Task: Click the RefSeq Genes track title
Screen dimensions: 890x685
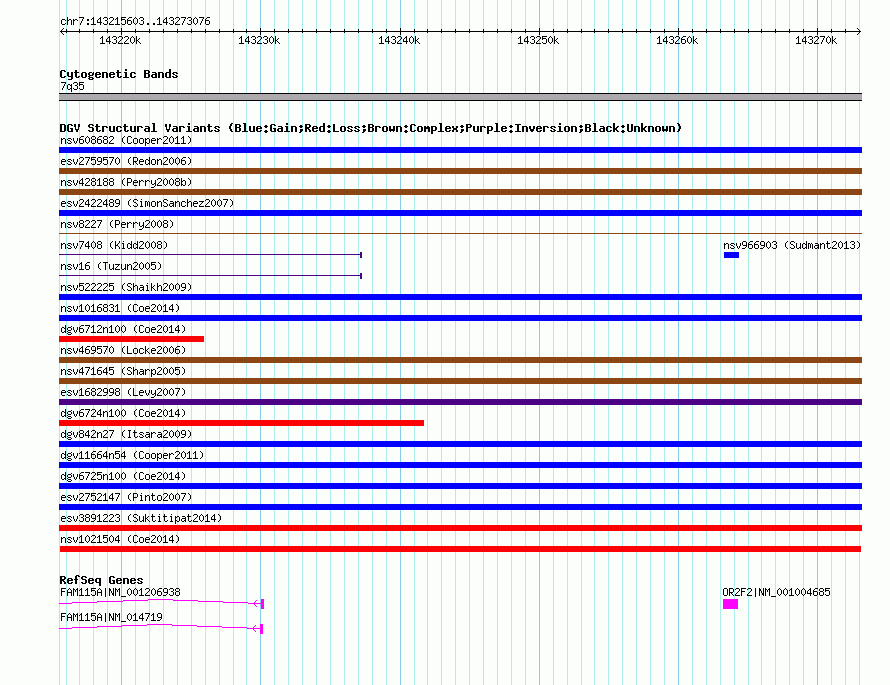Action: tap(102, 580)
